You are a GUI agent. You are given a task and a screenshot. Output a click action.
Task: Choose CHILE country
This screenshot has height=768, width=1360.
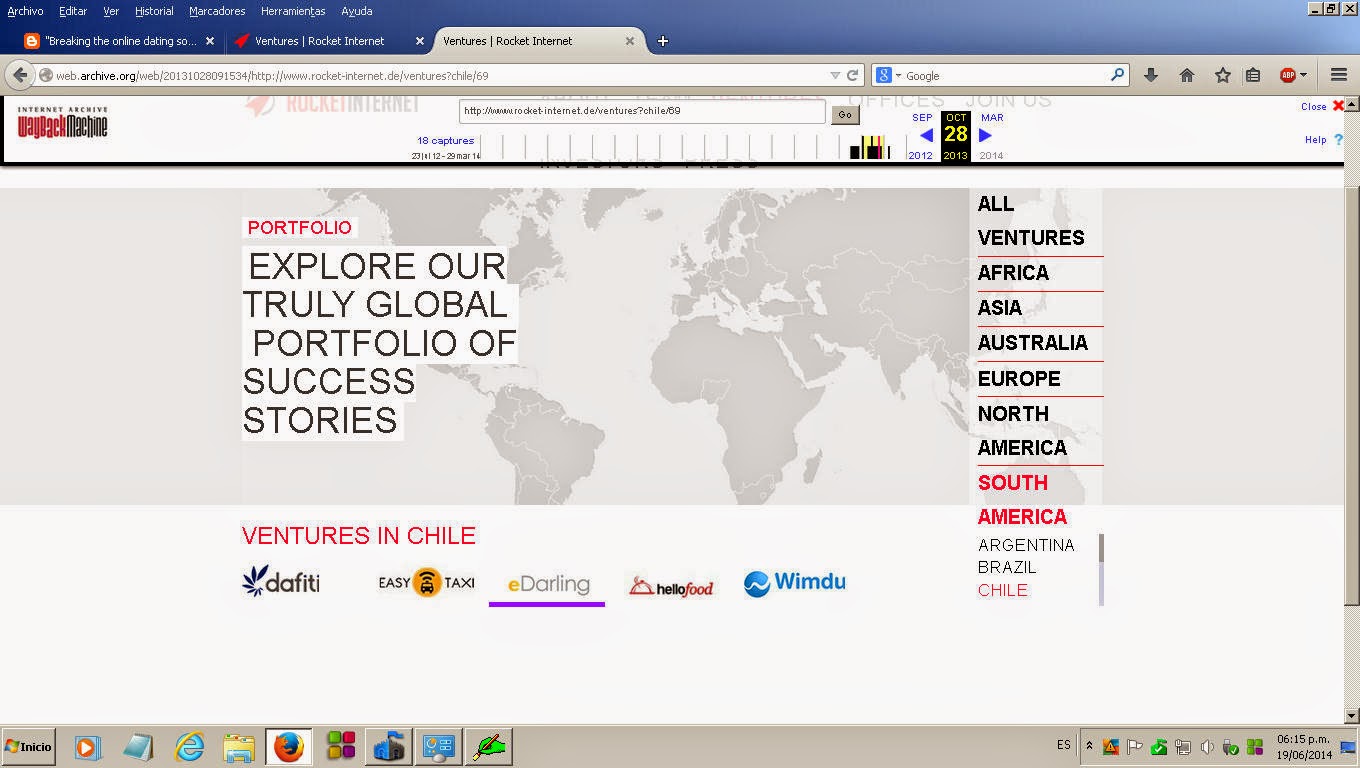coord(1003,590)
